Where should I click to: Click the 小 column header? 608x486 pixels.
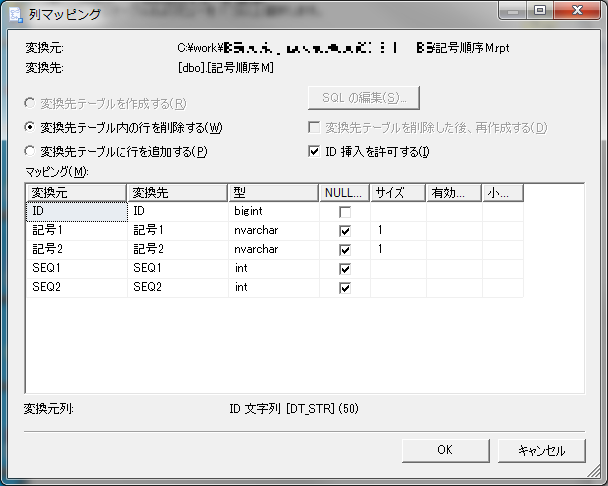pyautogui.click(x=503, y=193)
